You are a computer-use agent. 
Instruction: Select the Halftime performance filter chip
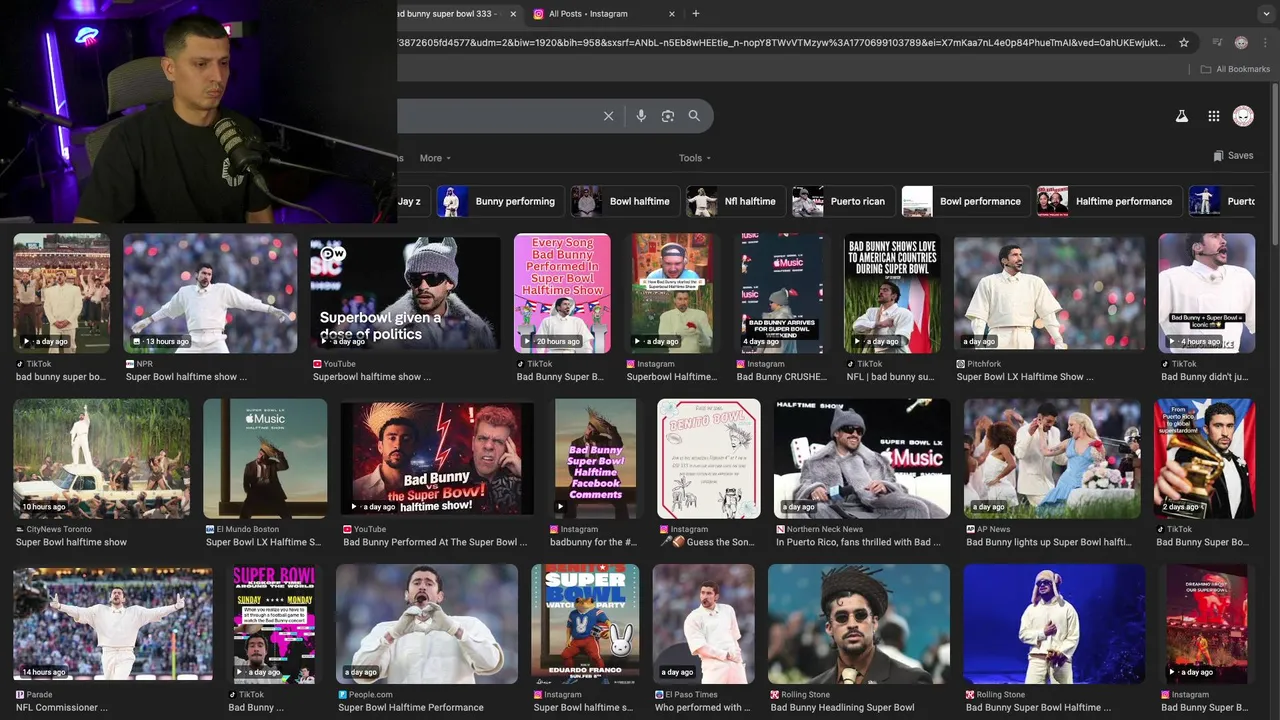click(x=1109, y=201)
